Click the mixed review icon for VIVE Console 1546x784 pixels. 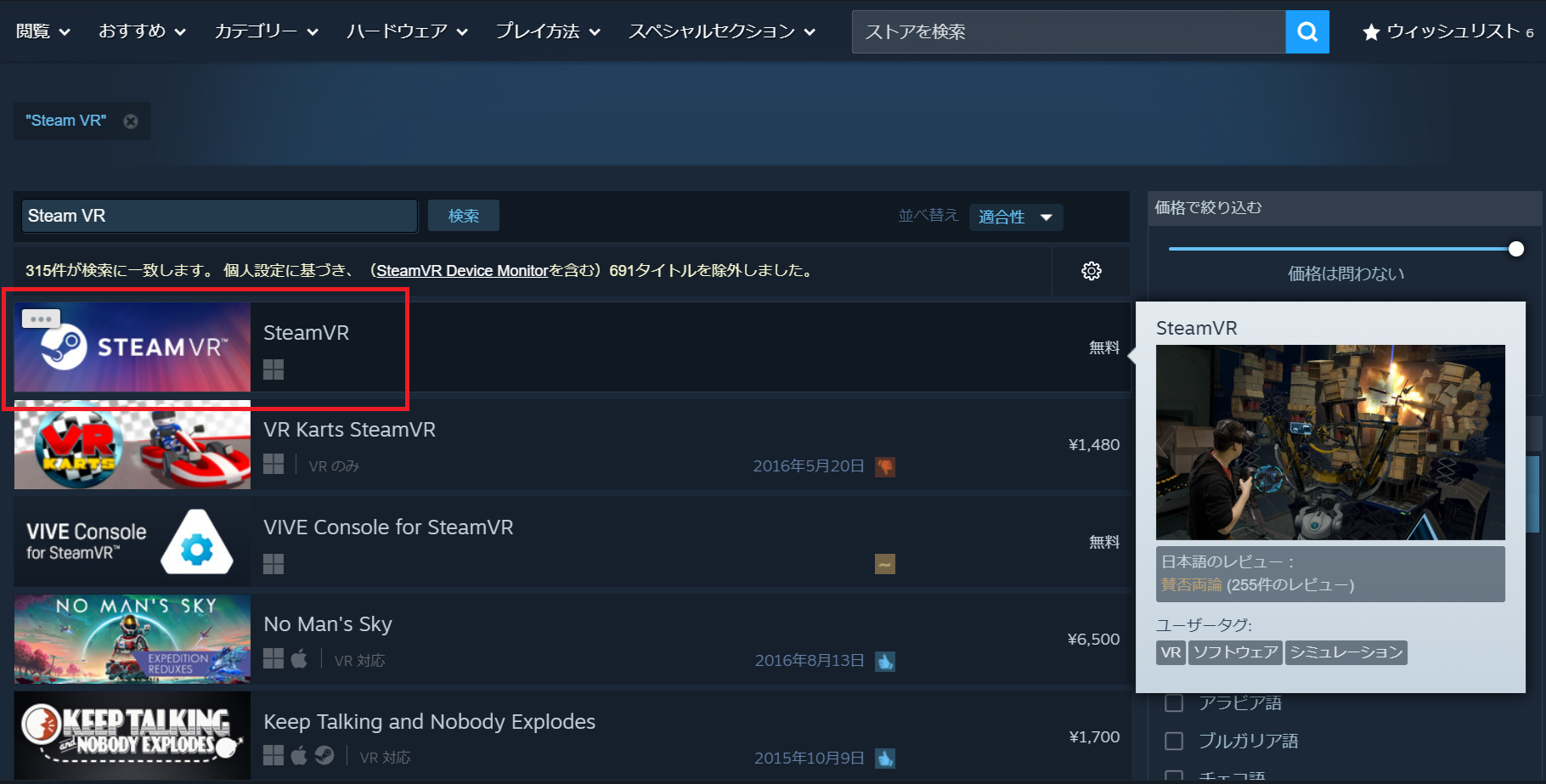tap(885, 564)
